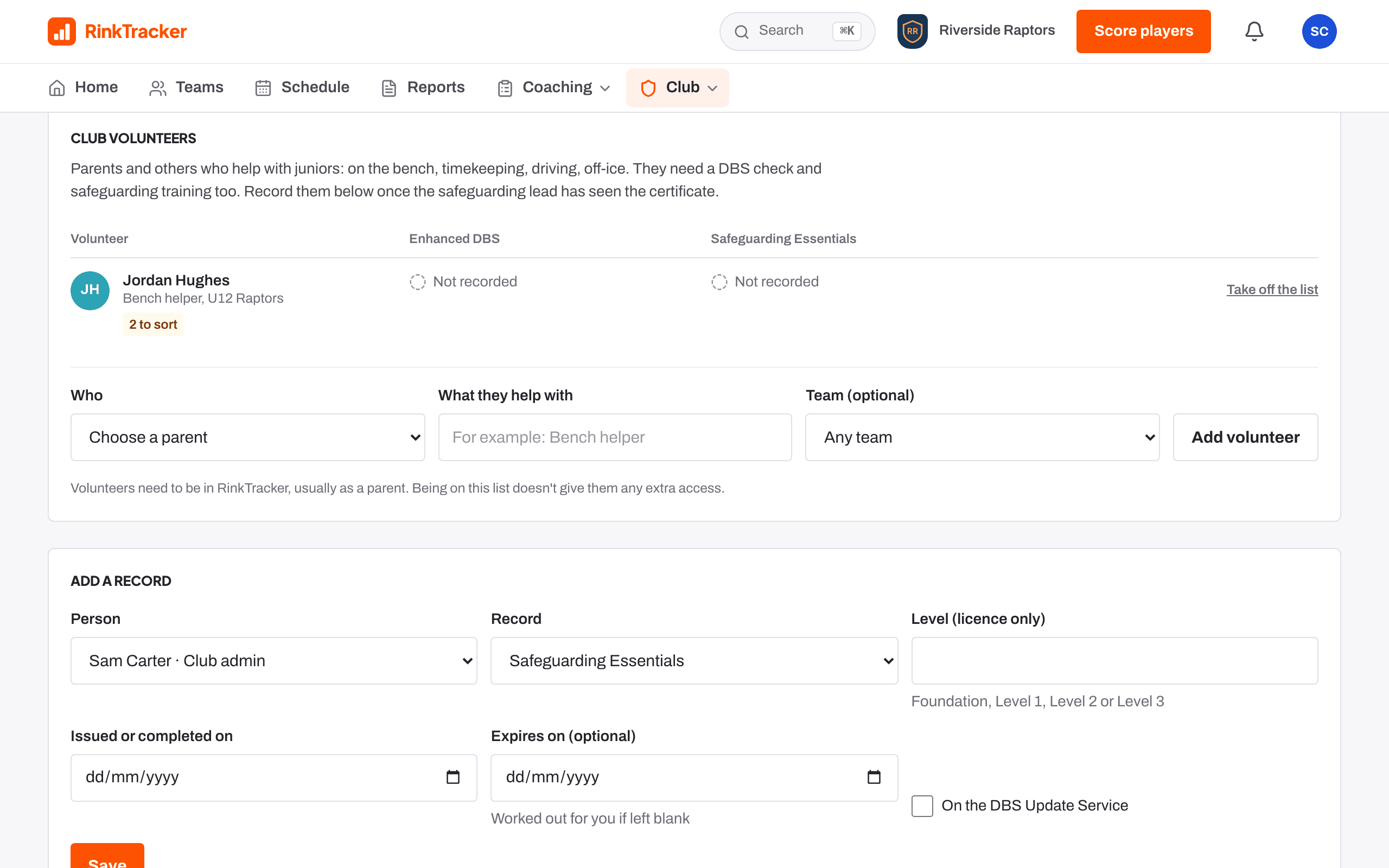Click the Expires on date field
Screen dimensions: 1389x868
694,777
